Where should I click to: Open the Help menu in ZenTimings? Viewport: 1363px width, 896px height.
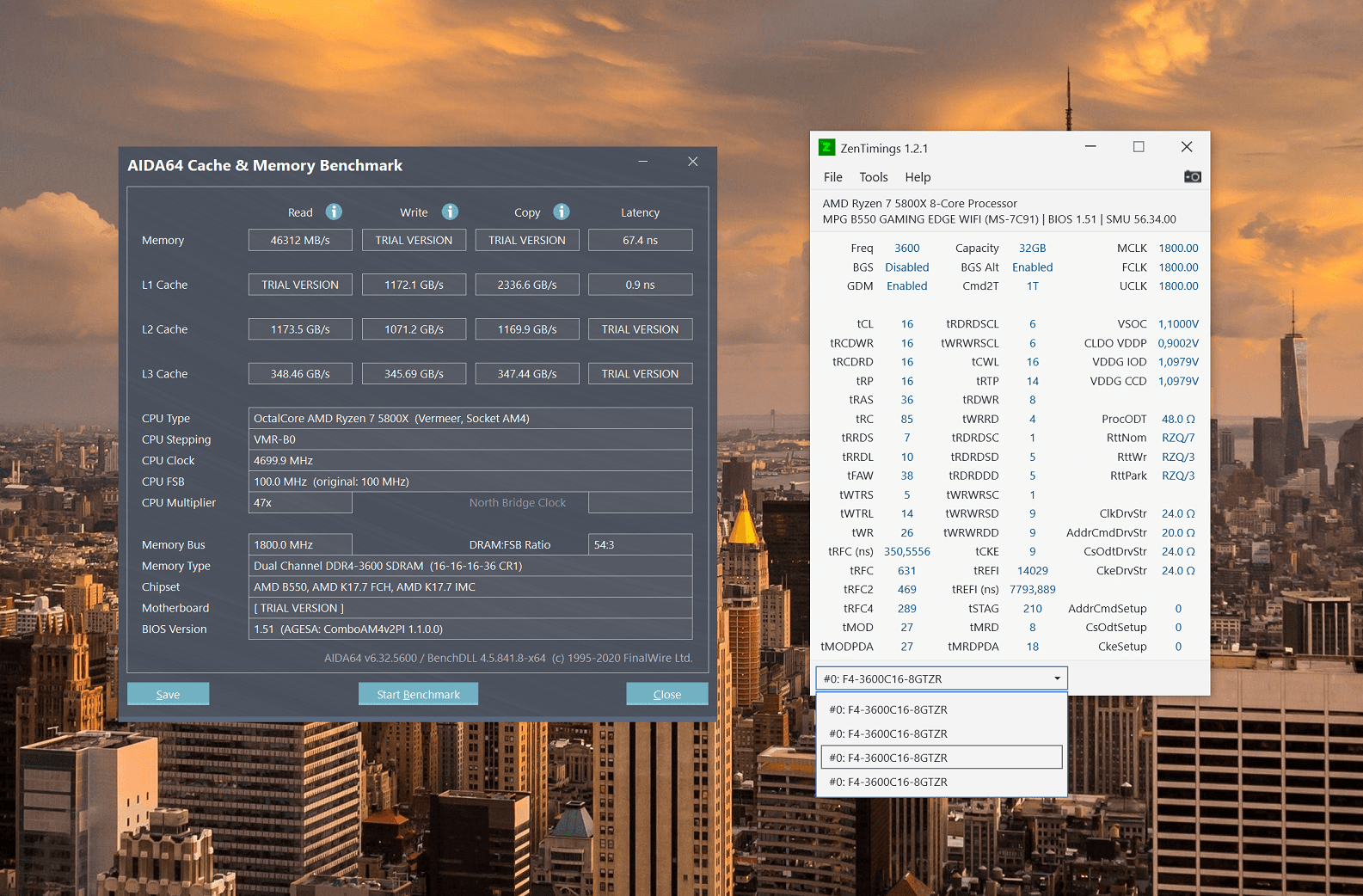(x=918, y=177)
